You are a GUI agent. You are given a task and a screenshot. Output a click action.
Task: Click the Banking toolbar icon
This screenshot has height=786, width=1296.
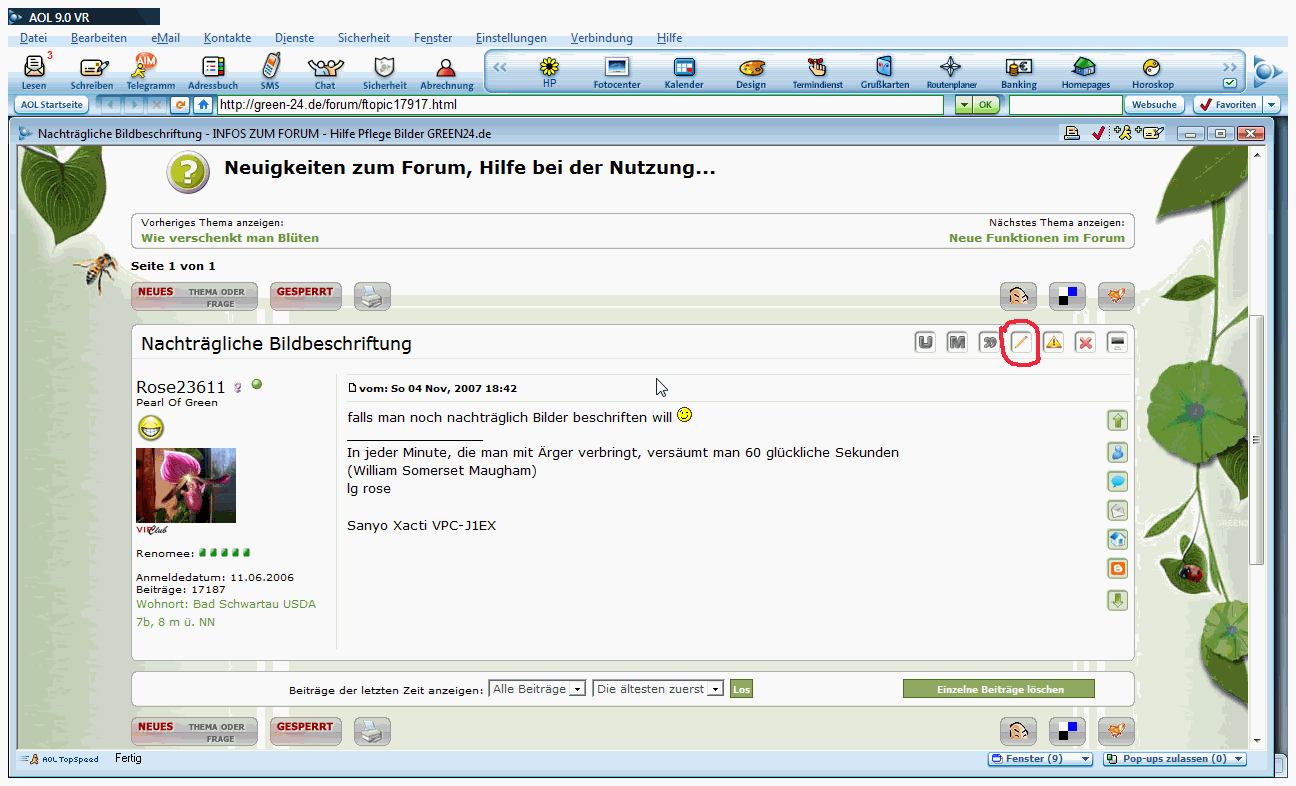coord(1019,72)
